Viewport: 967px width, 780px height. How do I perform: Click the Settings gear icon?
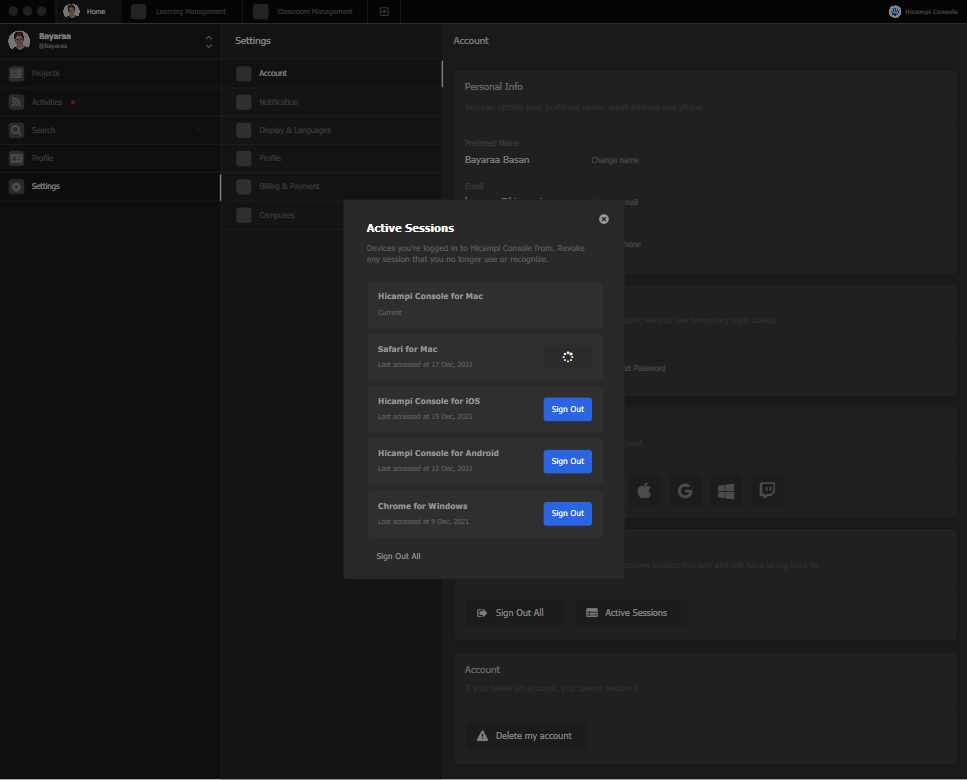coord(16,185)
